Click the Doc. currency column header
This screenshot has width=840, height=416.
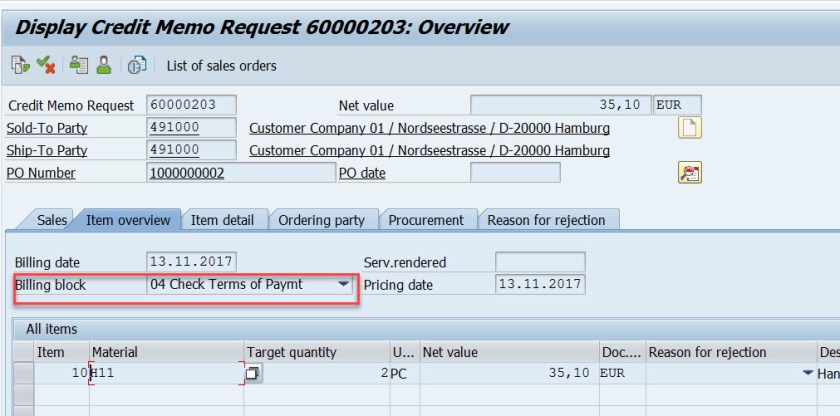(x=622, y=352)
